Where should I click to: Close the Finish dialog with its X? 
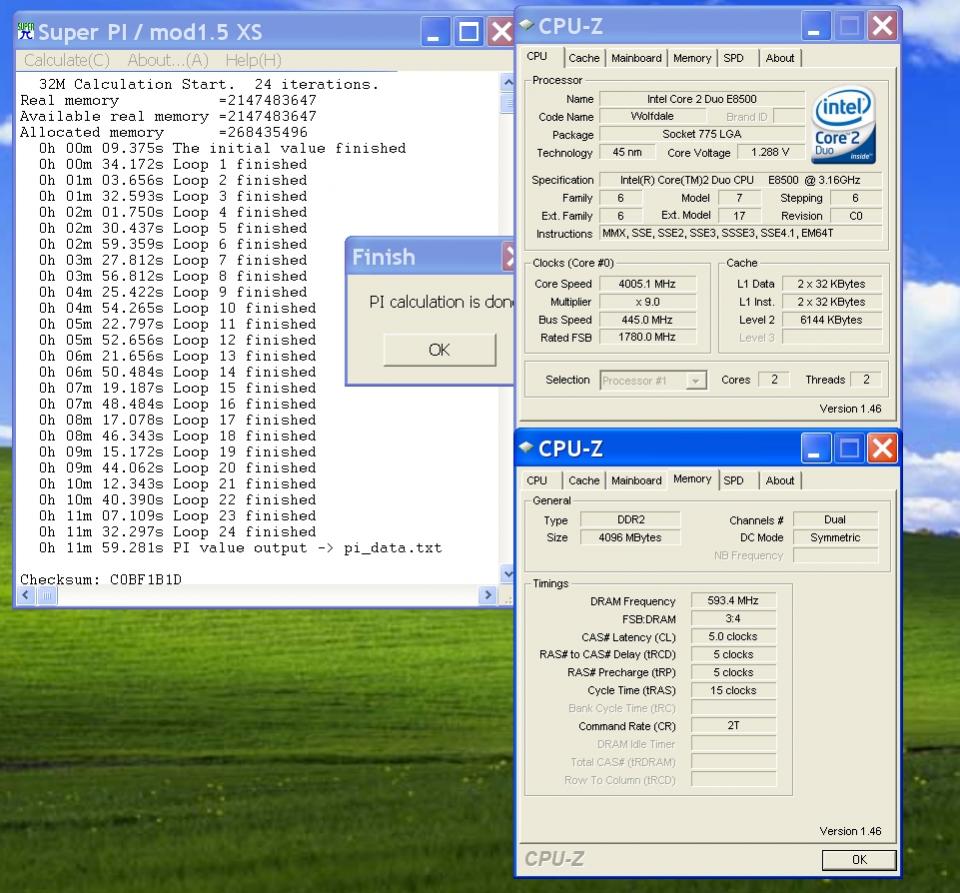(x=508, y=256)
